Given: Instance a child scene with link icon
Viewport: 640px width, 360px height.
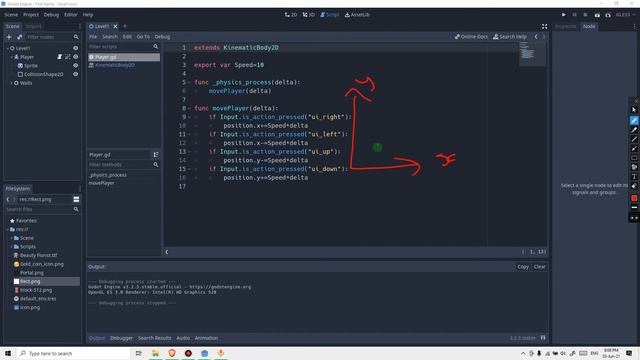Looking at the screenshot, I should click(x=20, y=37).
